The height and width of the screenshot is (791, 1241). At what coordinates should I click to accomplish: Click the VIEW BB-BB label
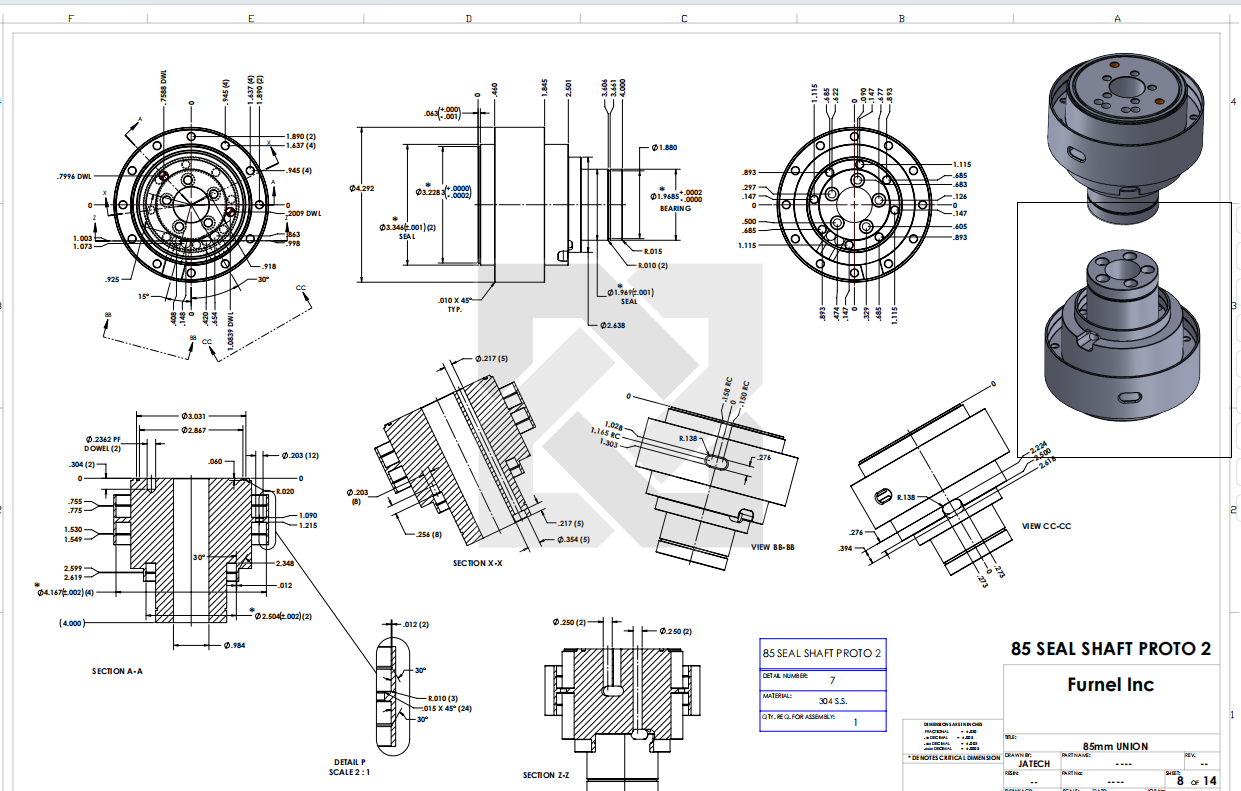pyautogui.click(x=772, y=547)
